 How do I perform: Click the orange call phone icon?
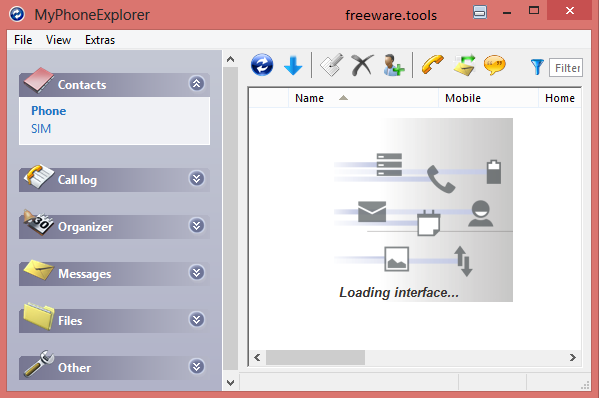[433, 65]
